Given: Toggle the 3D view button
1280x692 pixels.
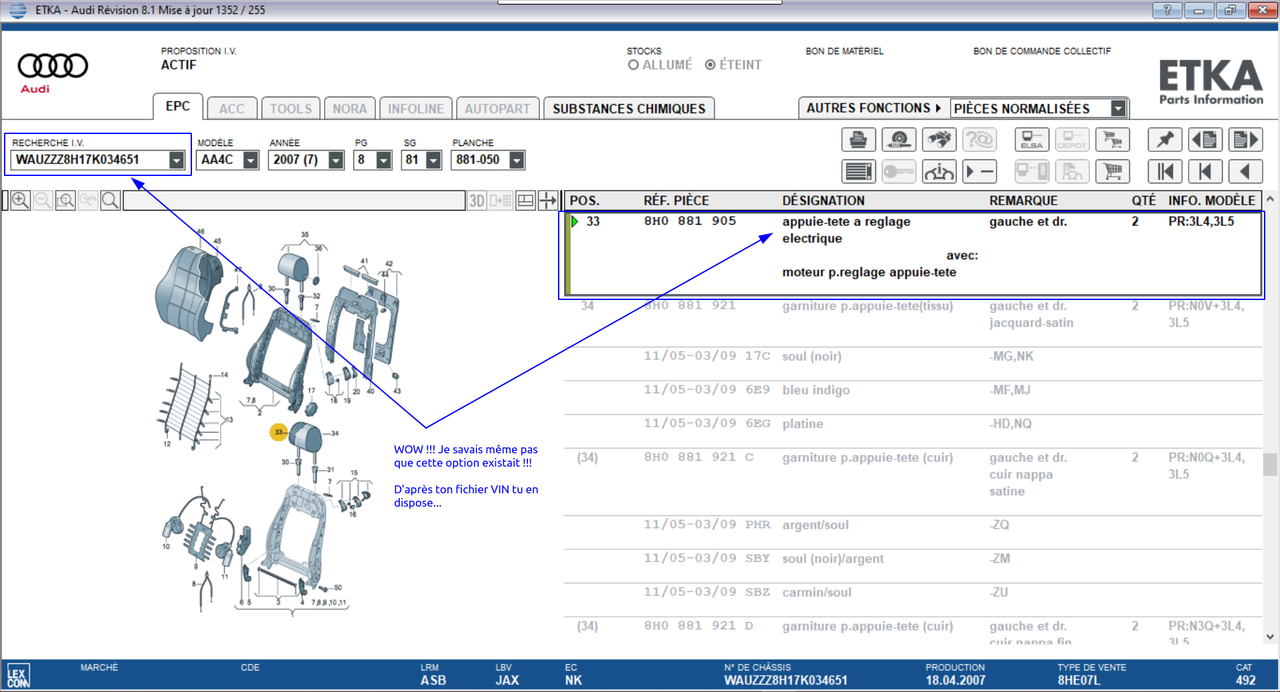Looking at the screenshot, I should (x=477, y=201).
